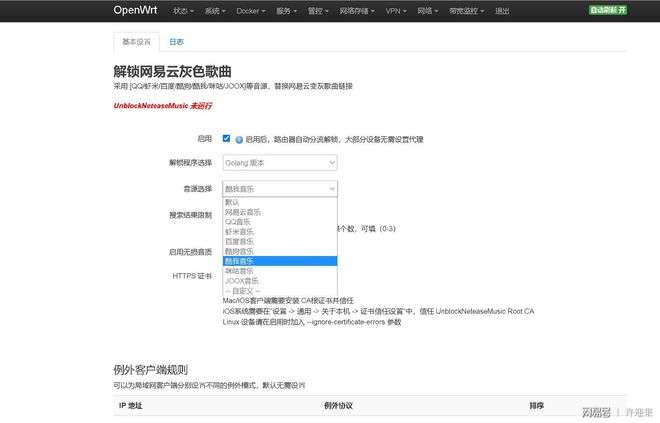Select the 百度音乐 option
660x423 pixels.
tap(239, 241)
